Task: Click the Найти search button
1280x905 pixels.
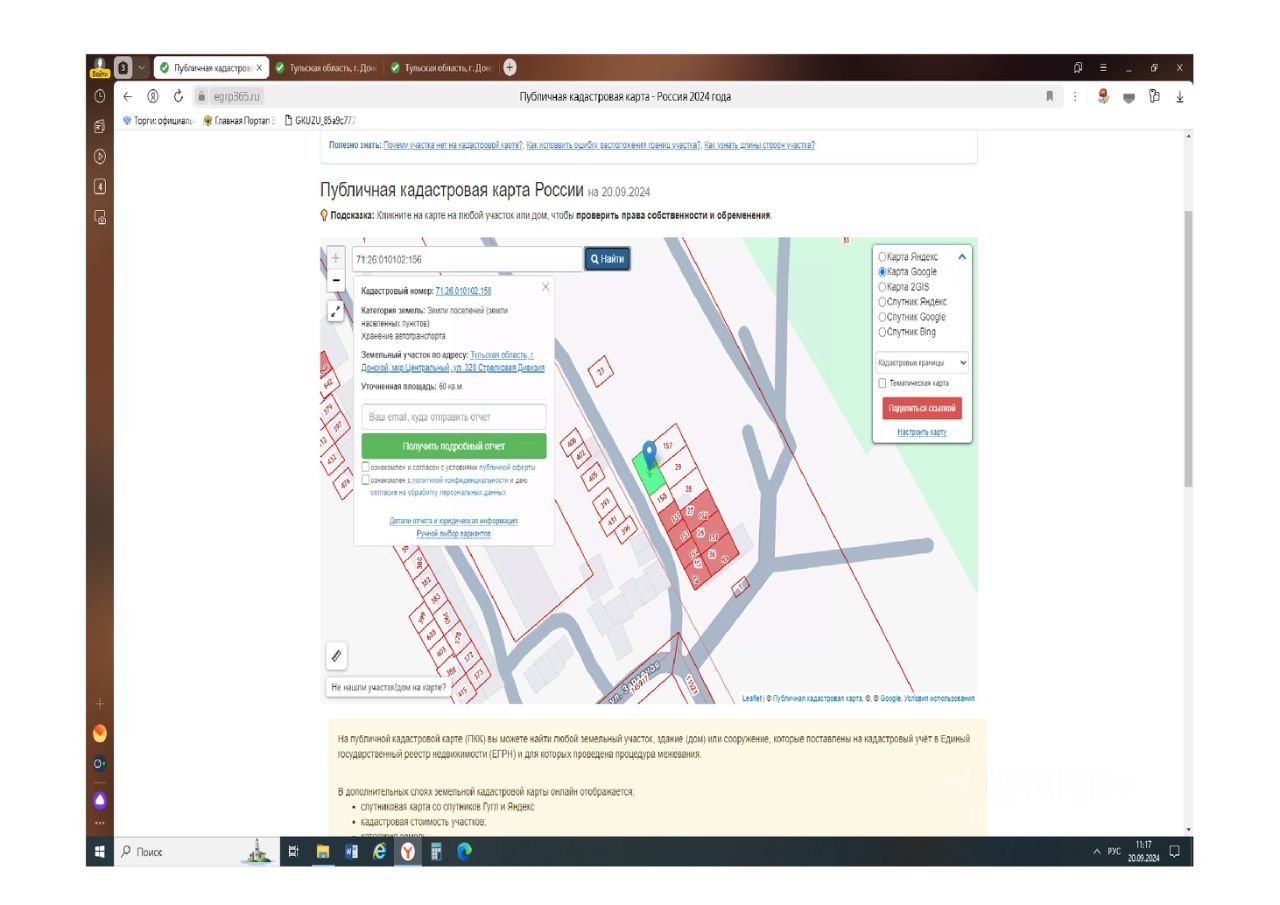Action: (607, 259)
